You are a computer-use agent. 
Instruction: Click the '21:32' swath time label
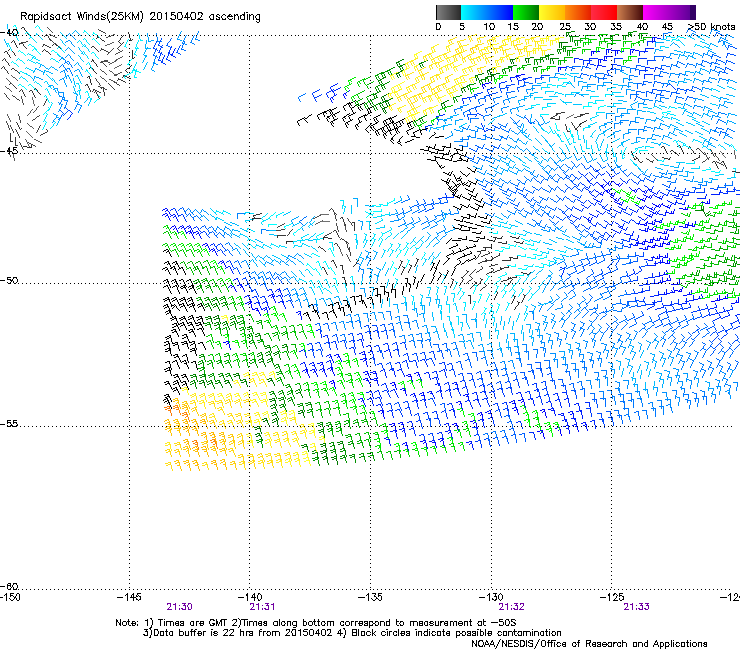tap(512, 607)
